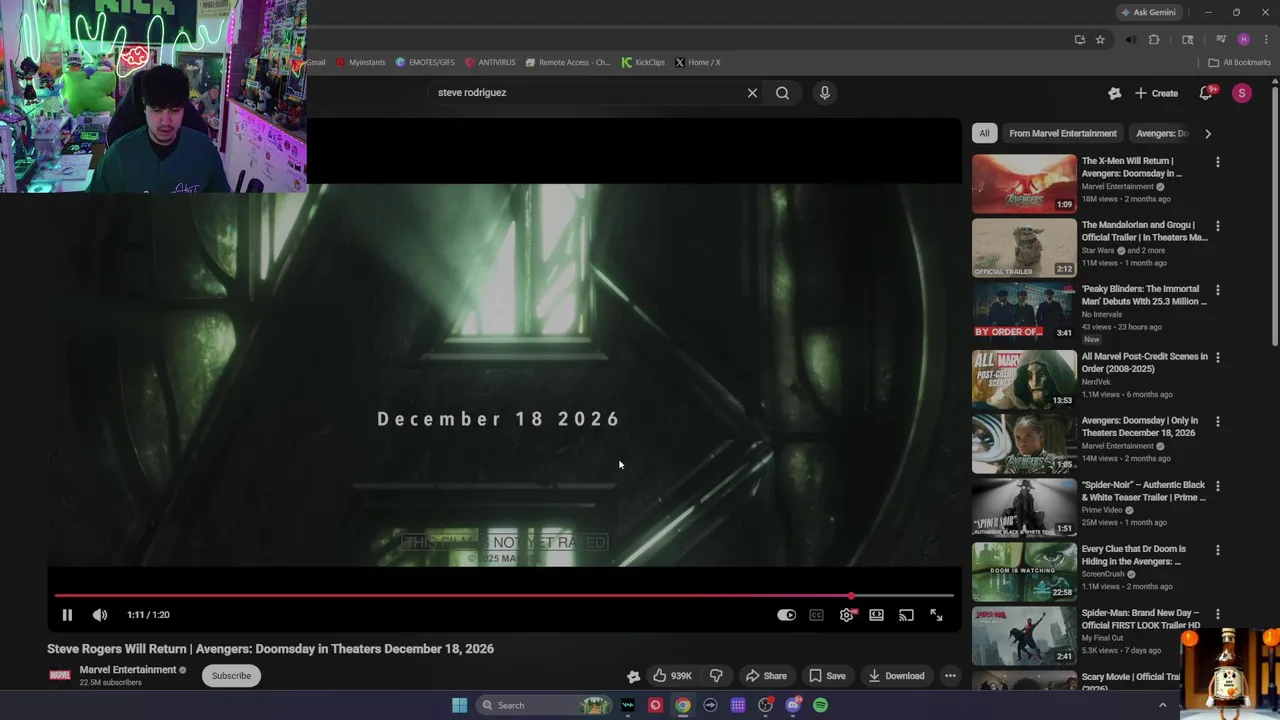Search with your voice microphone

tap(824, 93)
